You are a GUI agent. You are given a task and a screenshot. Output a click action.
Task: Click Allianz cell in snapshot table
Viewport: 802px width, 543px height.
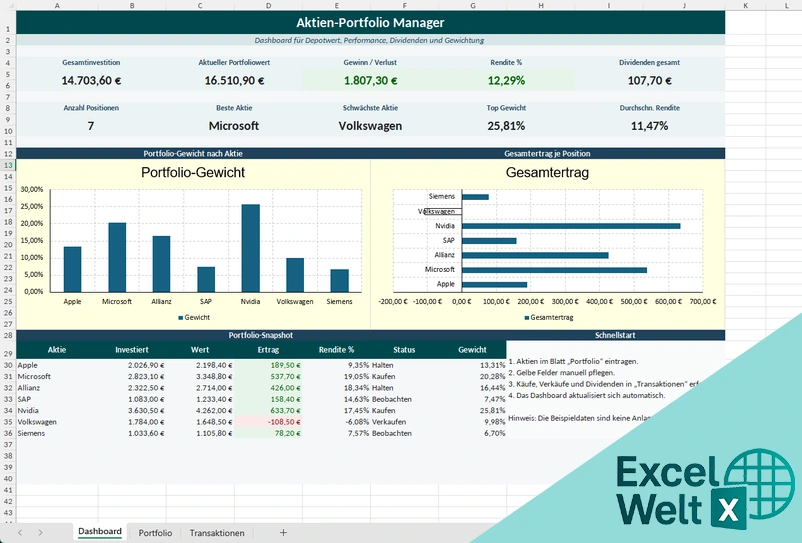pyautogui.click(x=57, y=388)
